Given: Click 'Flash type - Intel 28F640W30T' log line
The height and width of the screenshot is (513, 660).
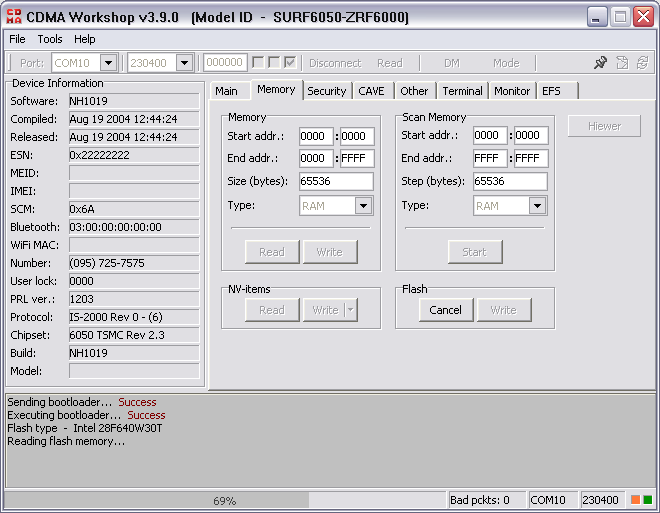Looking at the screenshot, I should click(85, 428).
